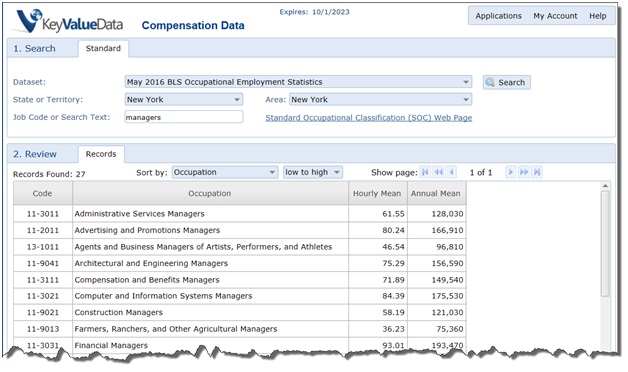
Task: Select the Standard search tab
Action: pyautogui.click(x=103, y=48)
